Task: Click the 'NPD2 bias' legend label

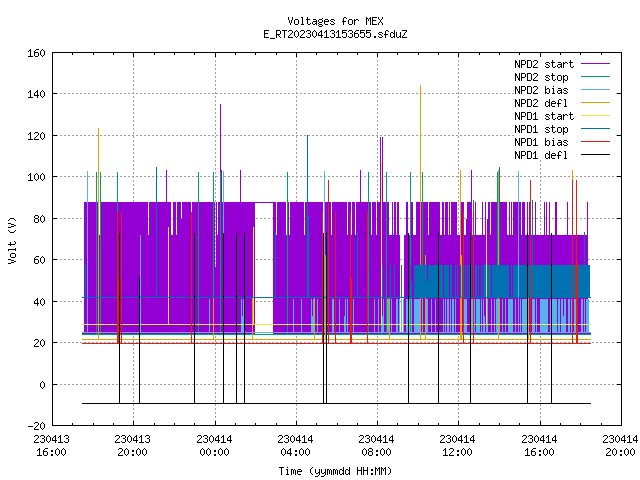Action: 541,90
